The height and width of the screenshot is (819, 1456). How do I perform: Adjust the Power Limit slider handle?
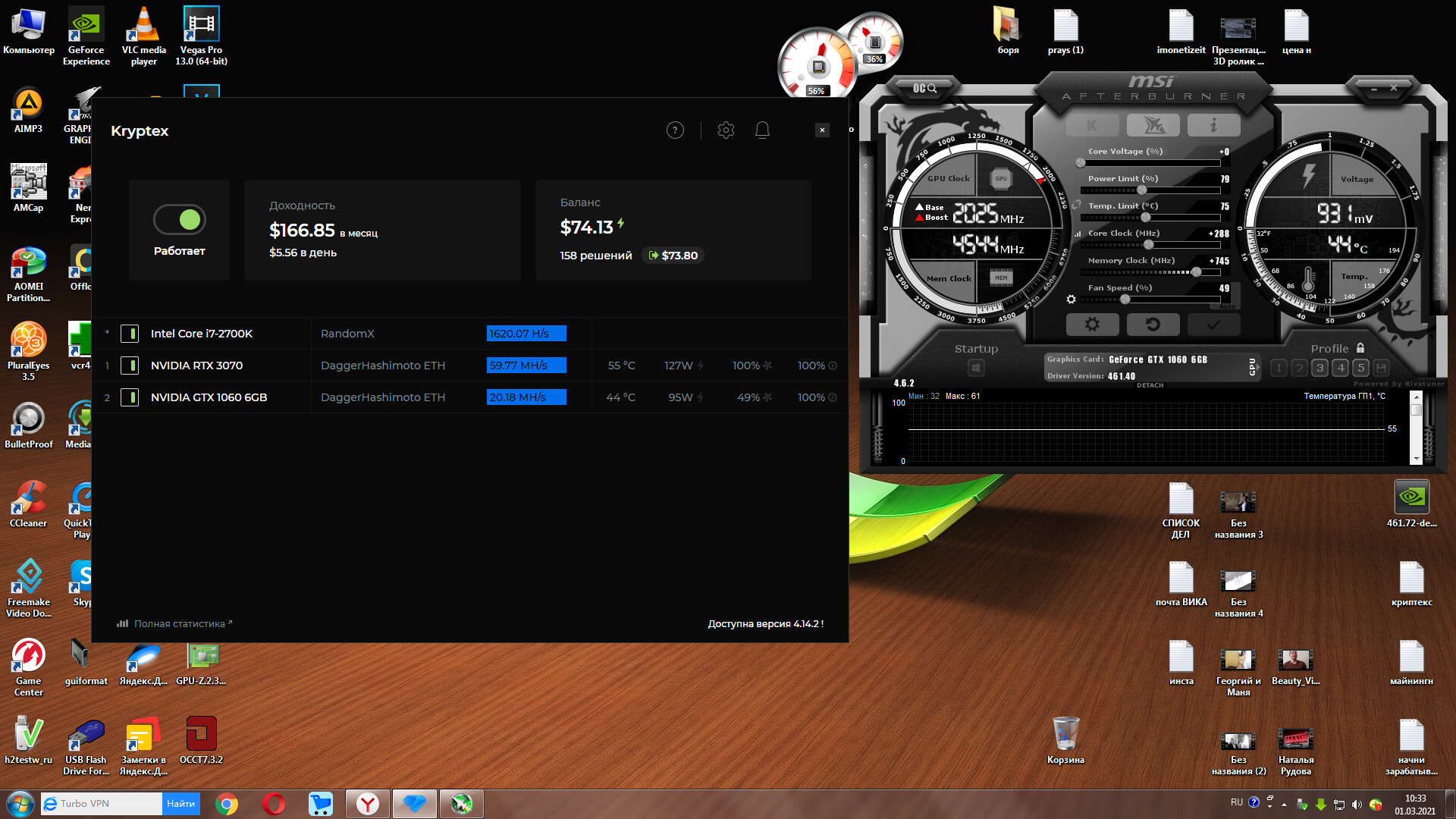(x=1142, y=190)
